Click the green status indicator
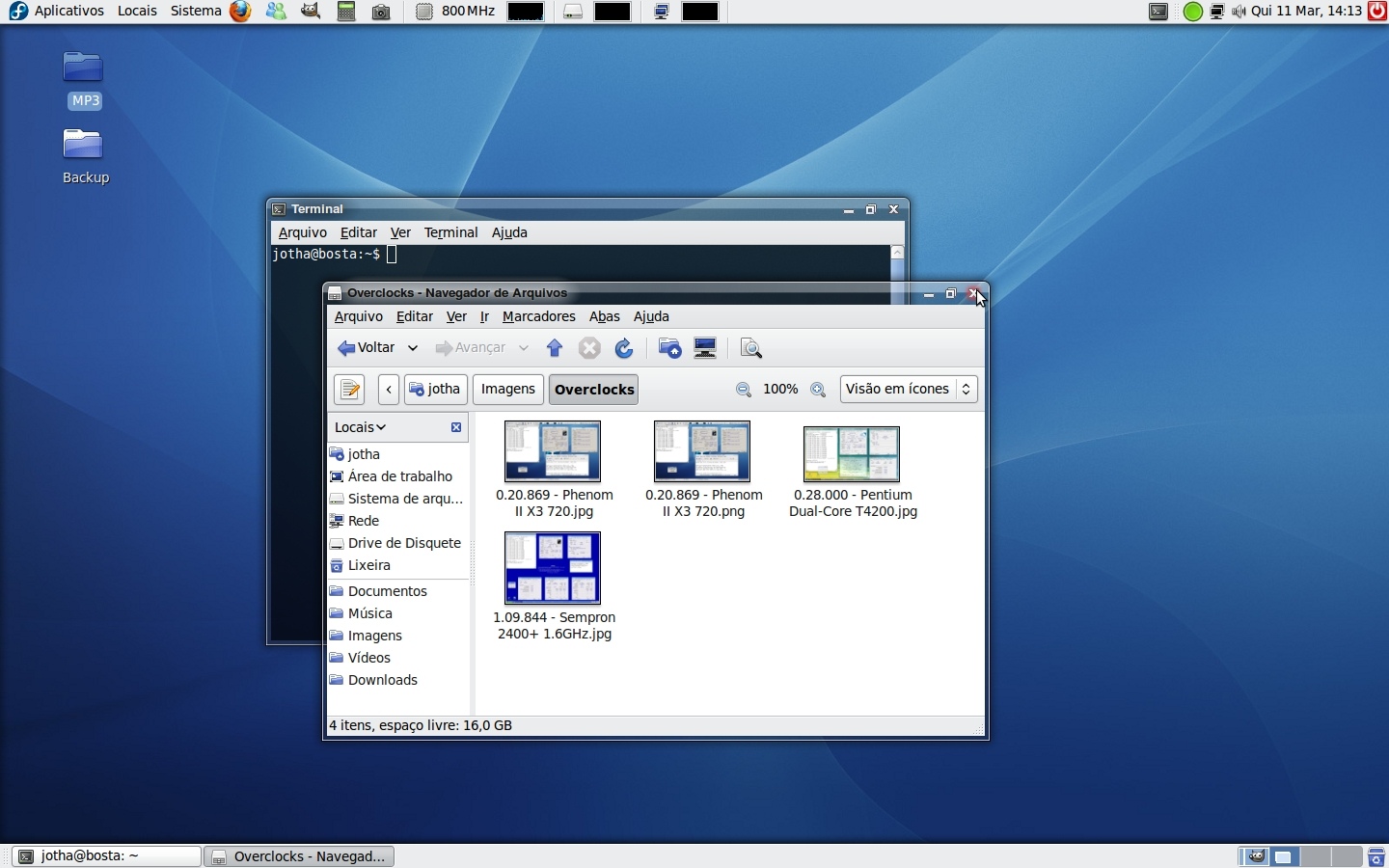Screen dimensions: 1389x868 point(1194,13)
